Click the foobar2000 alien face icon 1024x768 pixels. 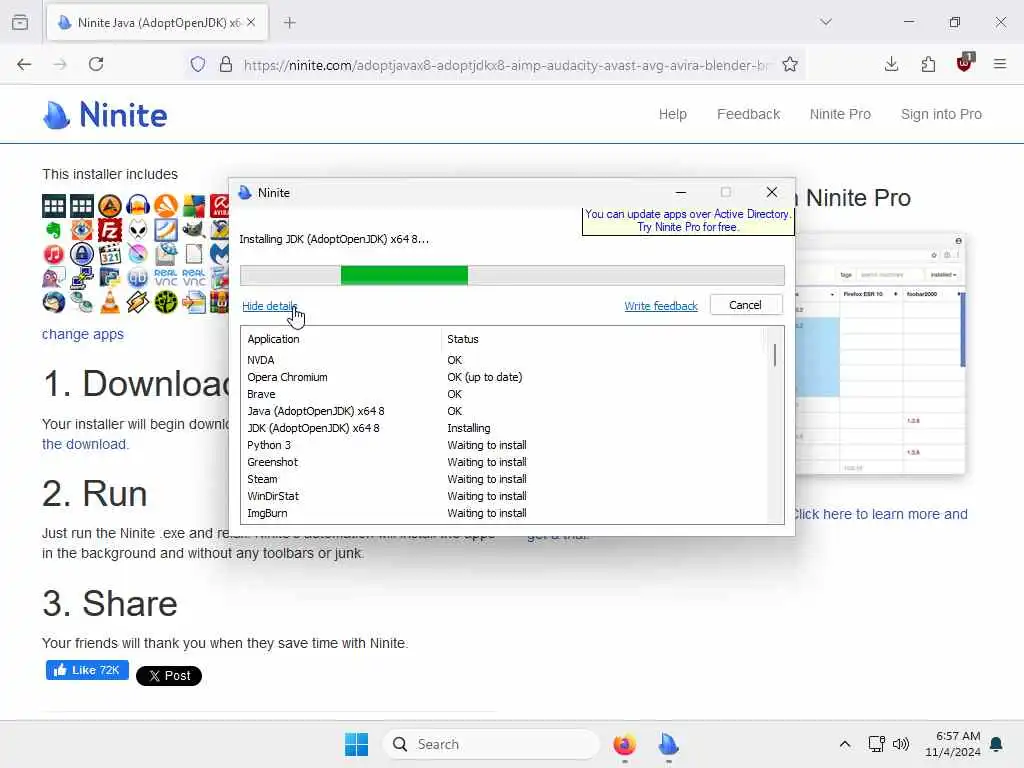(138, 231)
